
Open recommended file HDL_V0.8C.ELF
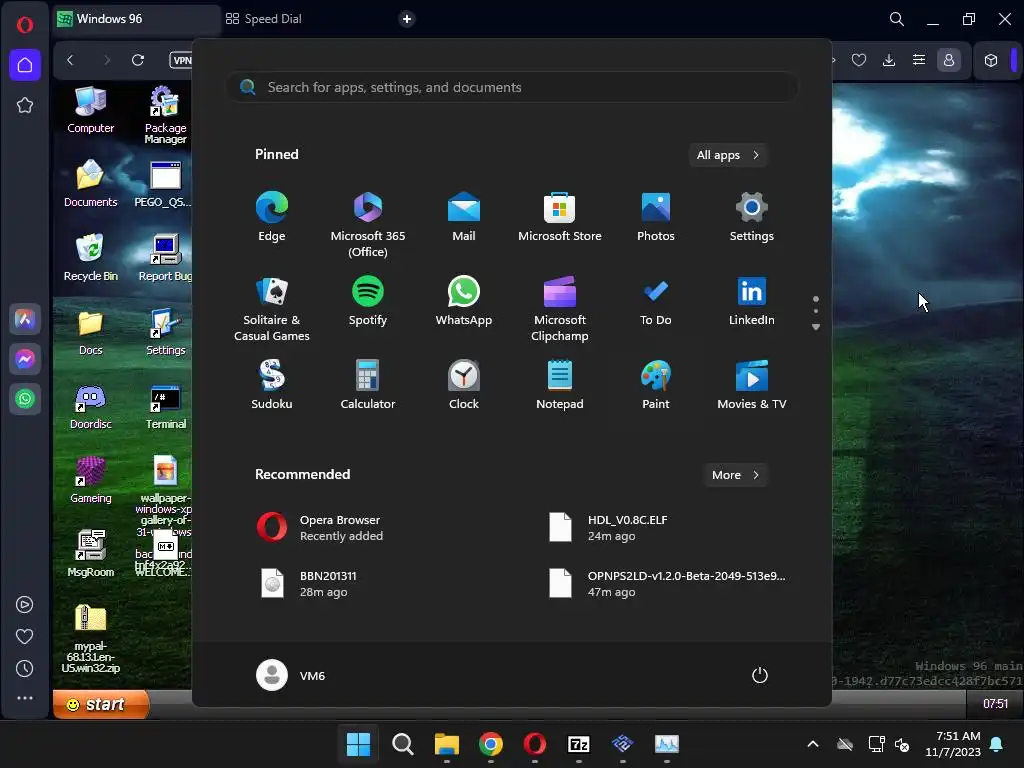(626, 528)
